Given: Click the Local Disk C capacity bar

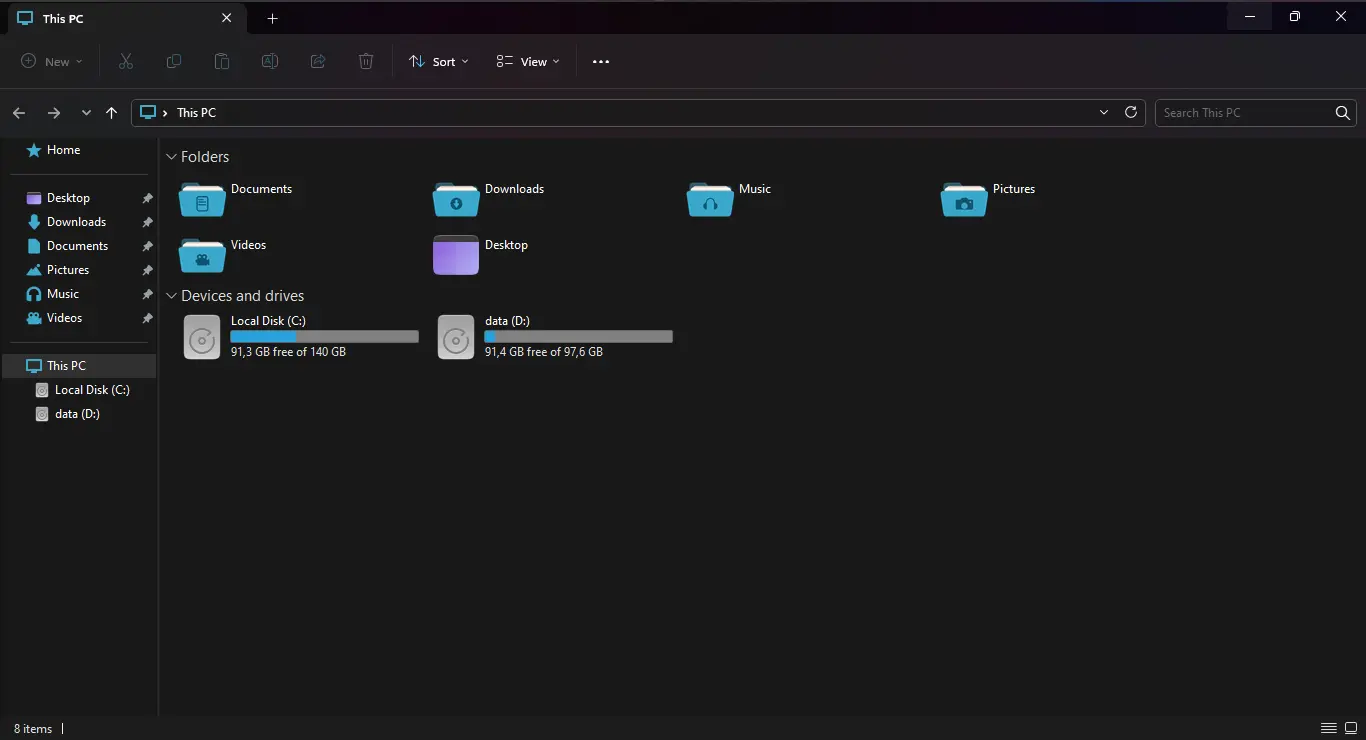Looking at the screenshot, I should (324, 336).
